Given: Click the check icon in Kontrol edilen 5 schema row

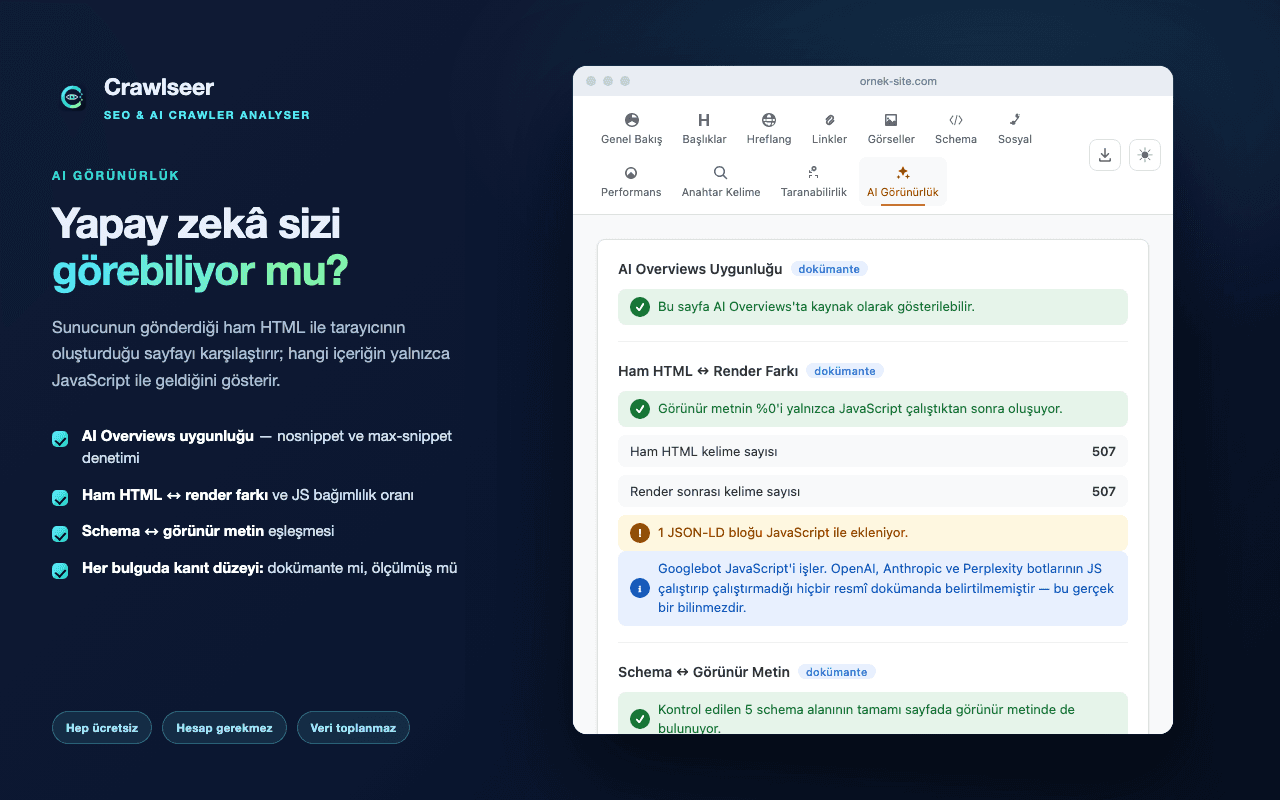Looking at the screenshot, I should [640, 719].
